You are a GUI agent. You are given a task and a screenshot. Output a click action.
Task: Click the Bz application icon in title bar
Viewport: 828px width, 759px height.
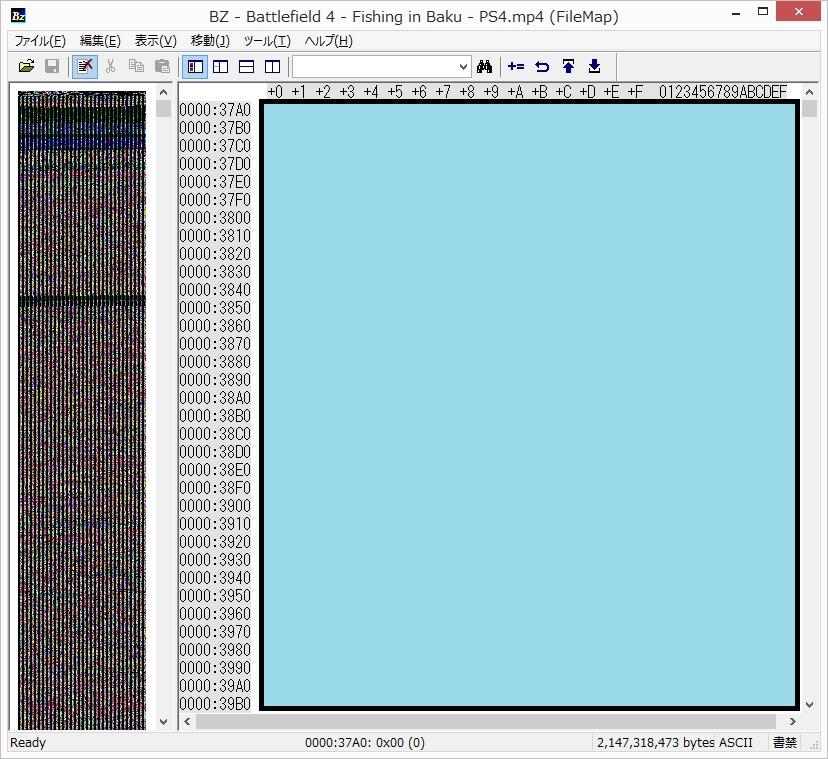(x=18, y=16)
